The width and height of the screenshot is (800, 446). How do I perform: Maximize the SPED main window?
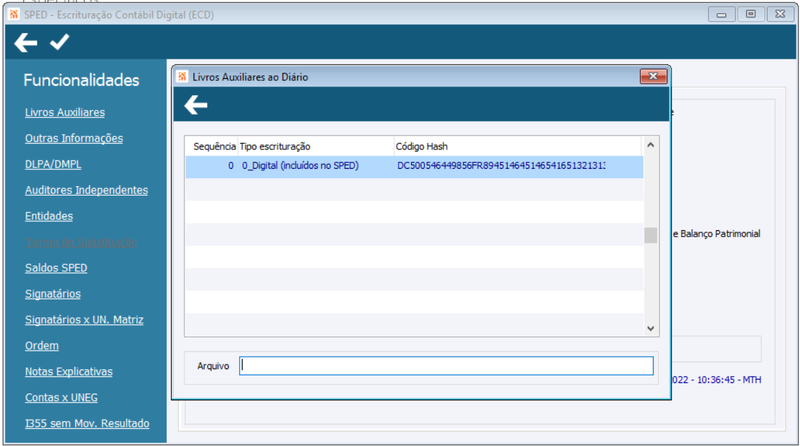[751, 14]
